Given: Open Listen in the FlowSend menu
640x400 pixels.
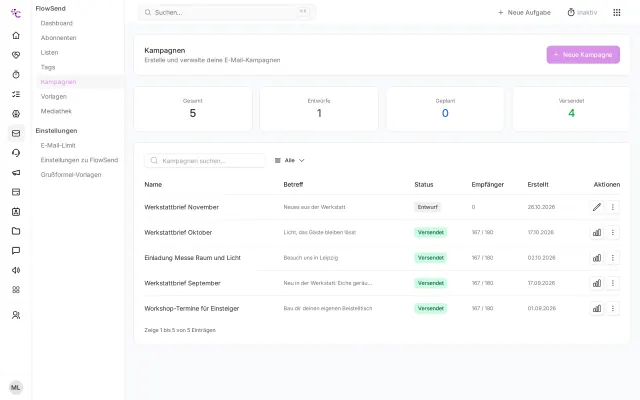Looking at the screenshot, I should [x=49, y=53].
